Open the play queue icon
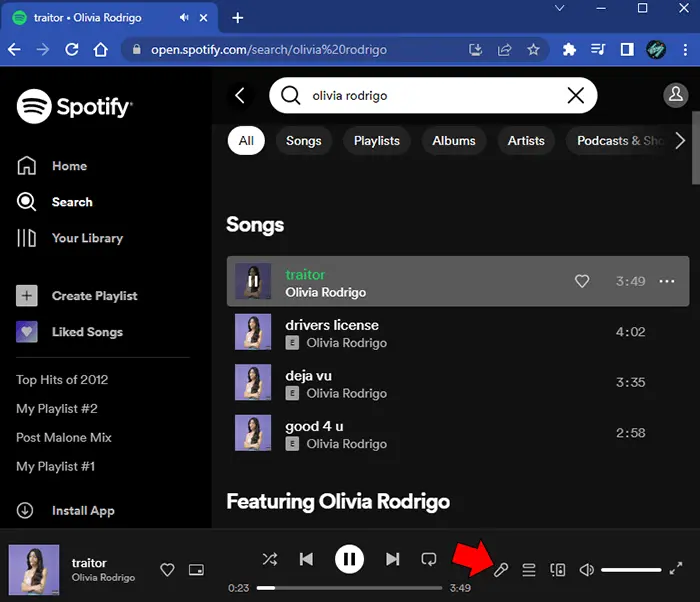The height and width of the screenshot is (602, 700). [529, 570]
